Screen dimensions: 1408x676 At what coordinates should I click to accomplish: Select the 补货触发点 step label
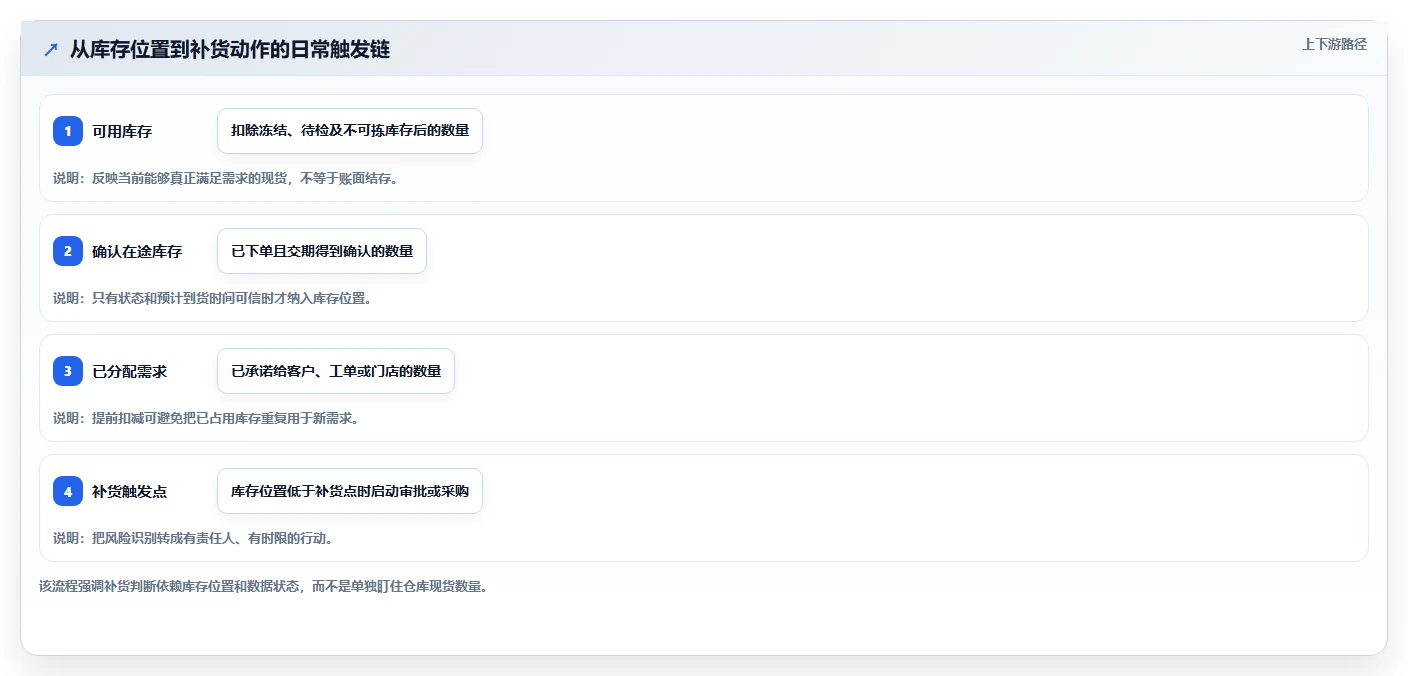pyautogui.click(x=129, y=491)
